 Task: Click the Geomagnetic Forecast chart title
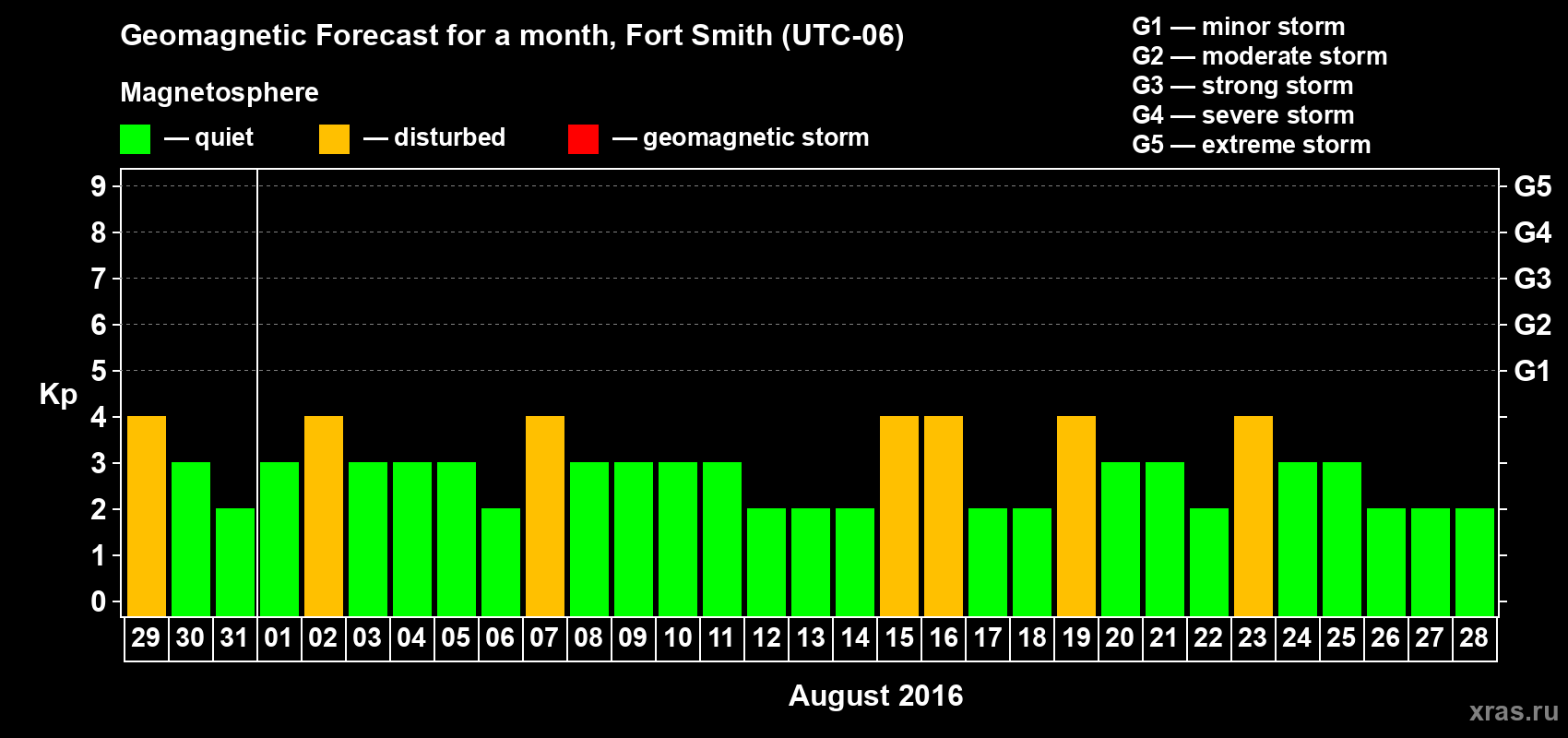click(x=512, y=36)
